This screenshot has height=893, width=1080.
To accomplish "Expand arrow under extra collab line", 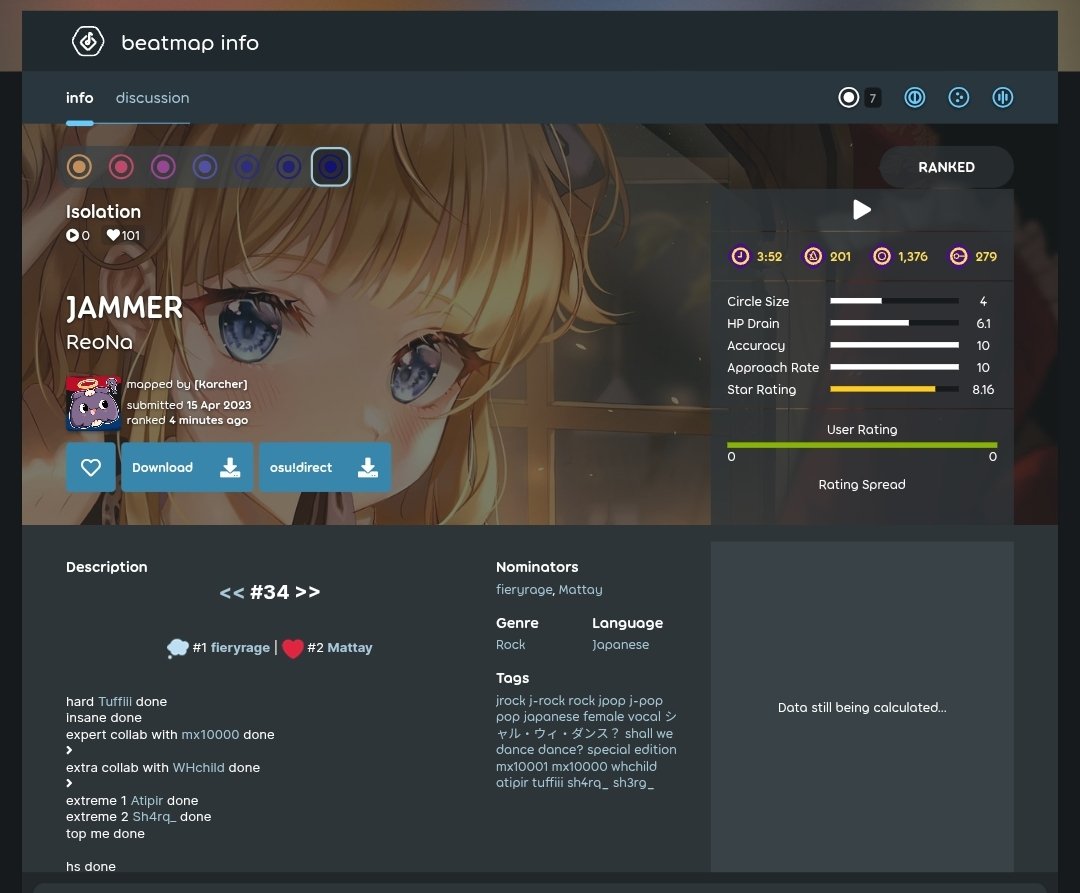I will click(x=69, y=784).
